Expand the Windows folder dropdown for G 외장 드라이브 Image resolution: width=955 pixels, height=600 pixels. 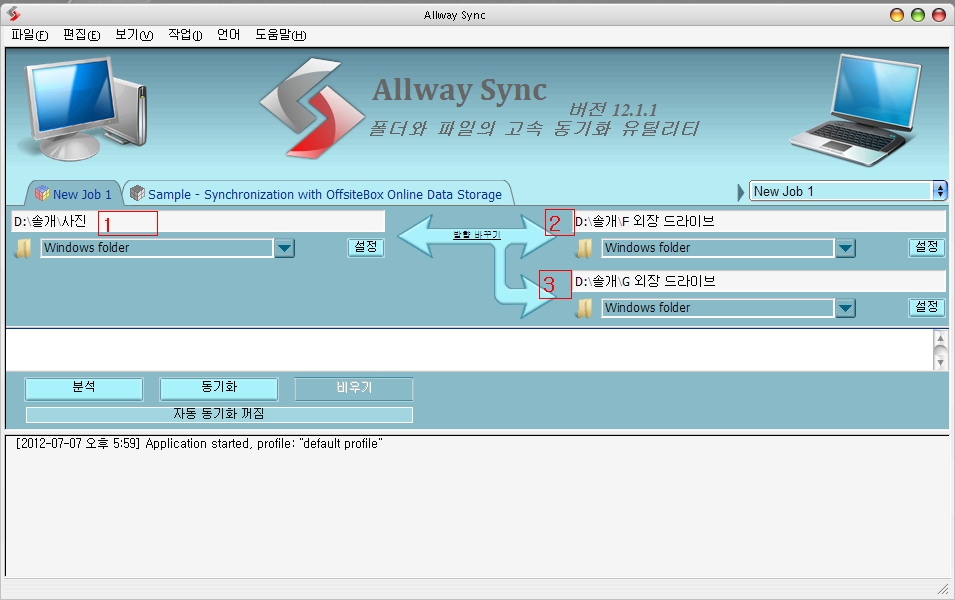(845, 308)
